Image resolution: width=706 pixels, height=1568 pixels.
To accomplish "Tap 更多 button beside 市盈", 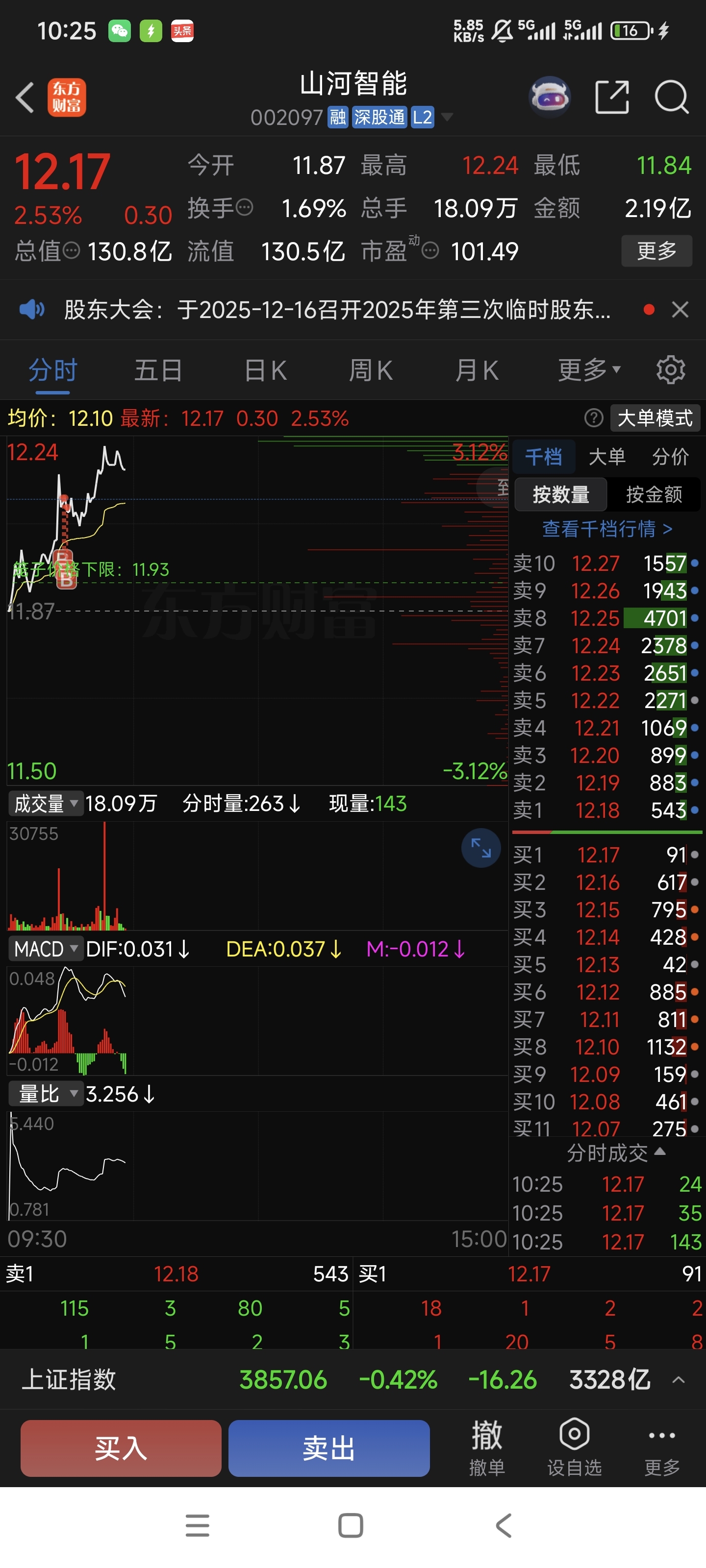I will [x=656, y=250].
